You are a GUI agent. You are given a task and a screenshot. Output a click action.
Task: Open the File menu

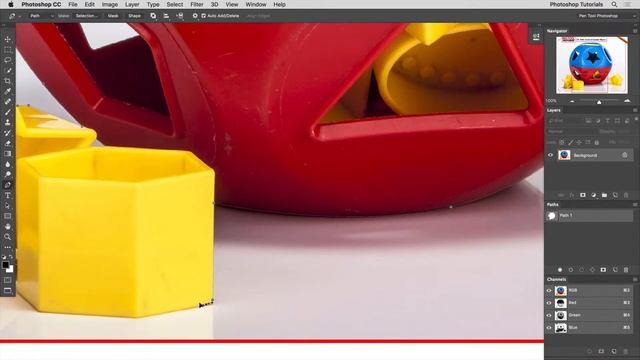[x=73, y=4]
